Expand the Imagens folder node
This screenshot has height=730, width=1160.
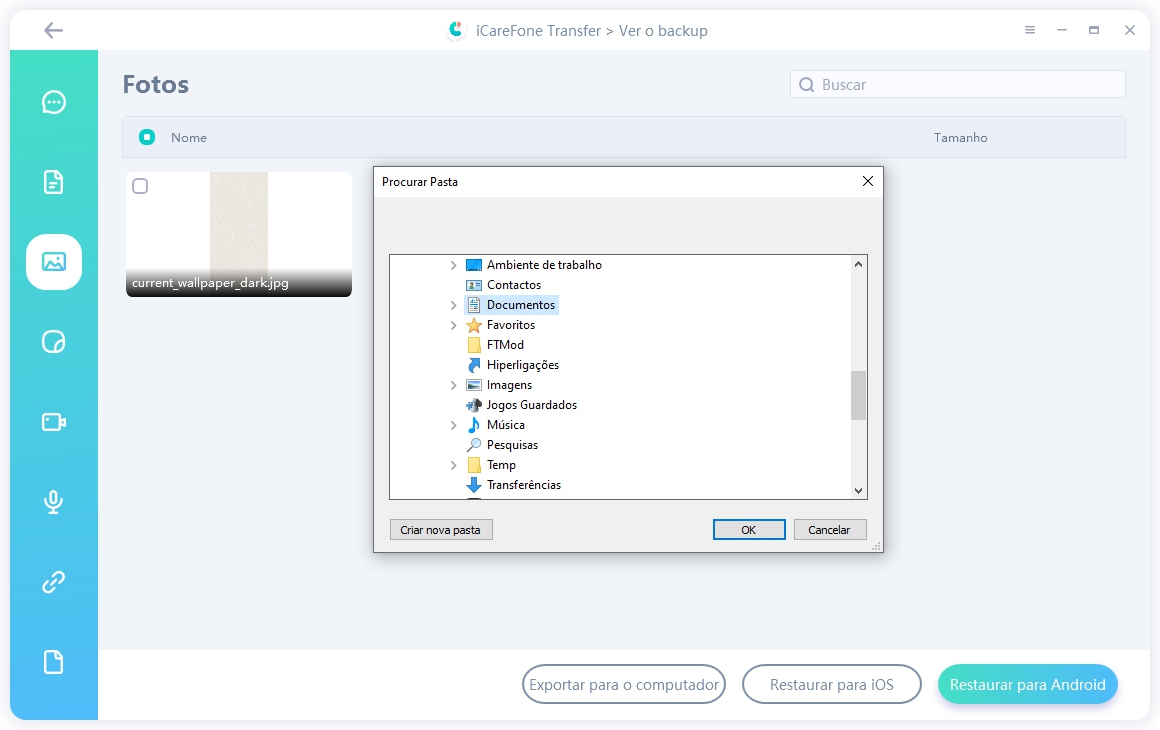pos(453,385)
